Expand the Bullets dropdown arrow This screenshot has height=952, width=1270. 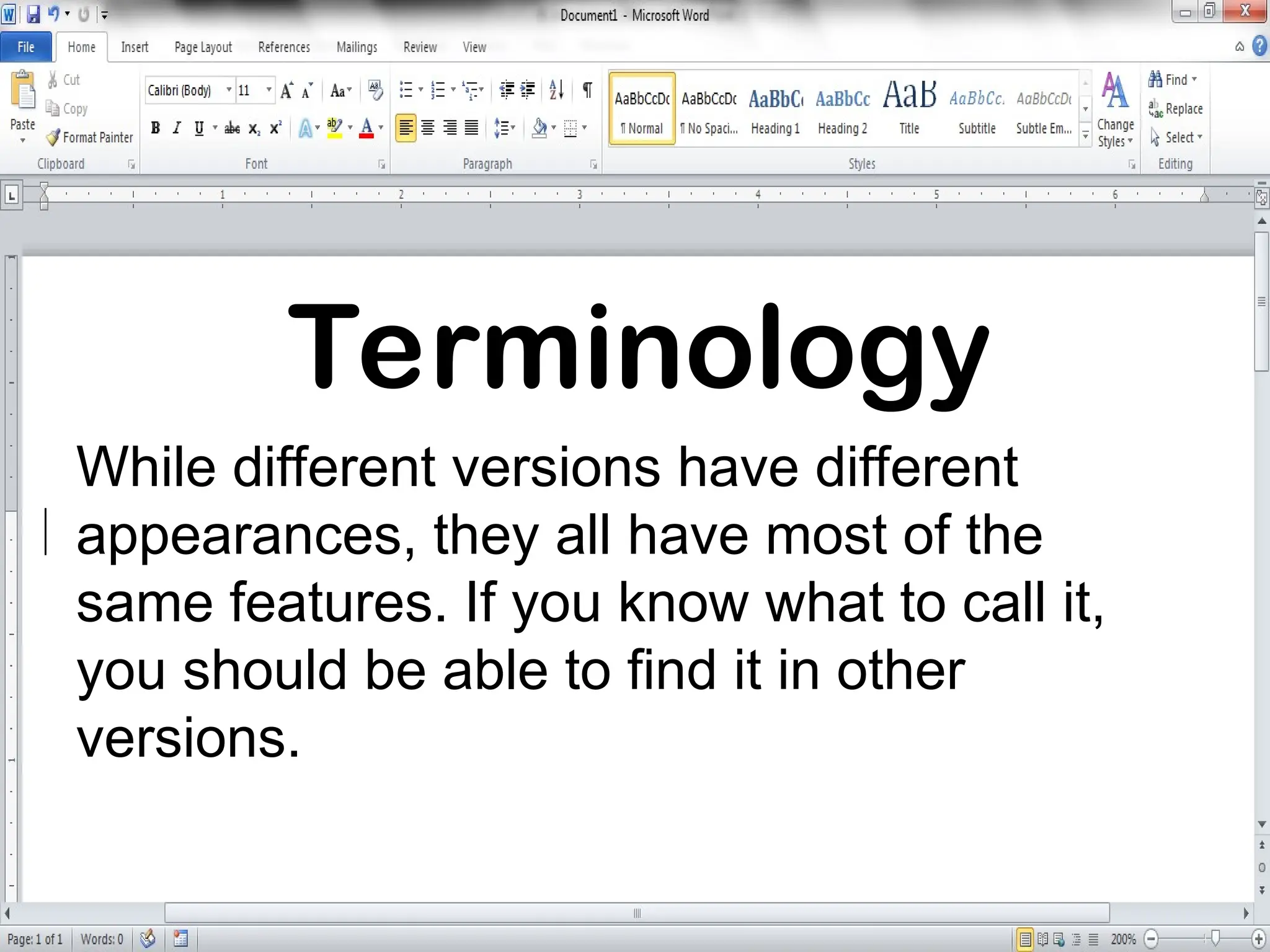coord(421,90)
